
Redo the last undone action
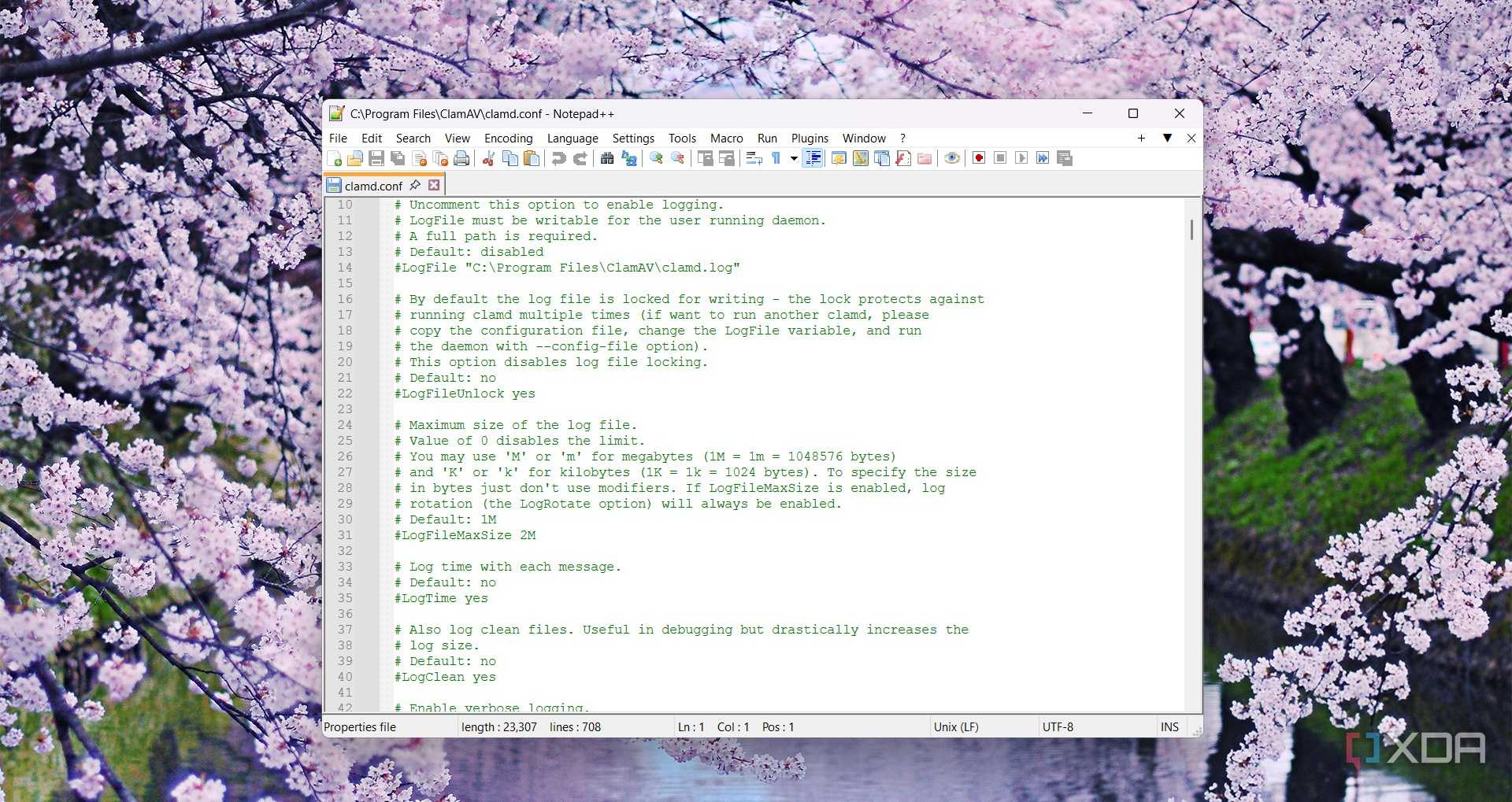click(580, 159)
